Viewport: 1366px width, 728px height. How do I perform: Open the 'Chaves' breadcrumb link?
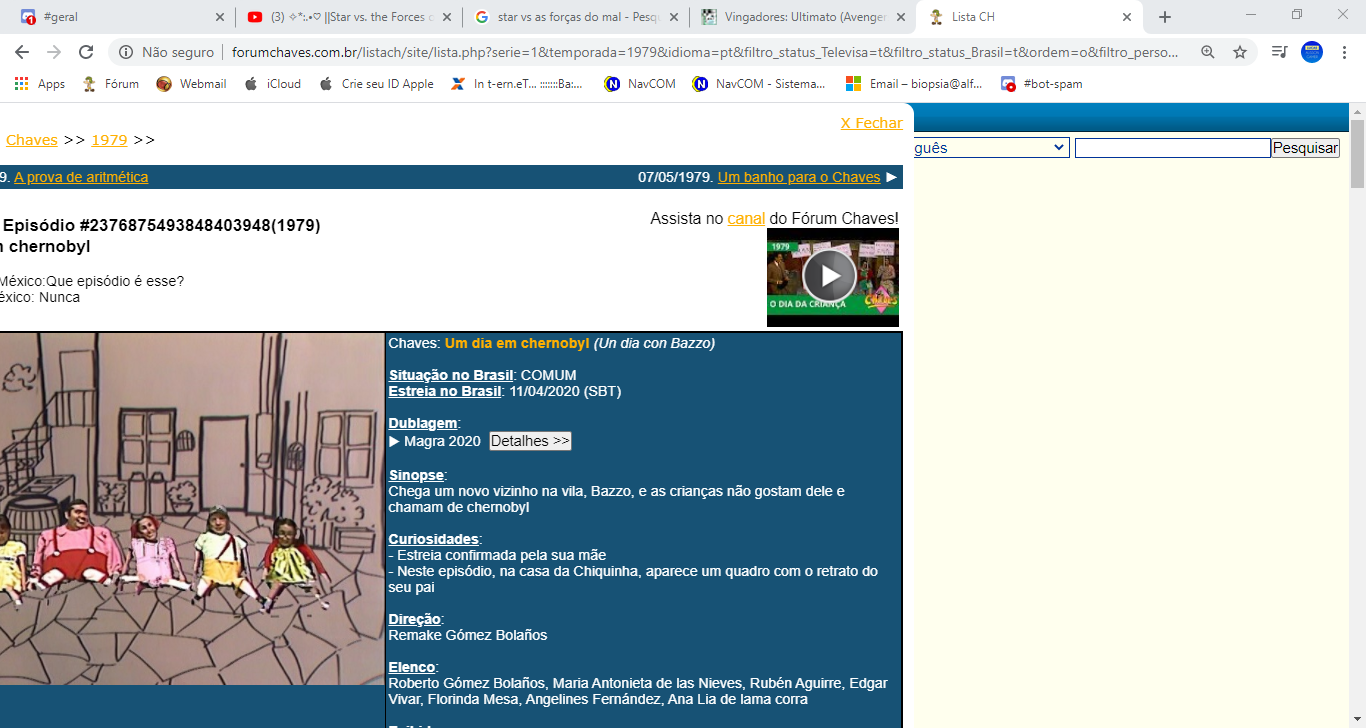click(x=32, y=140)
